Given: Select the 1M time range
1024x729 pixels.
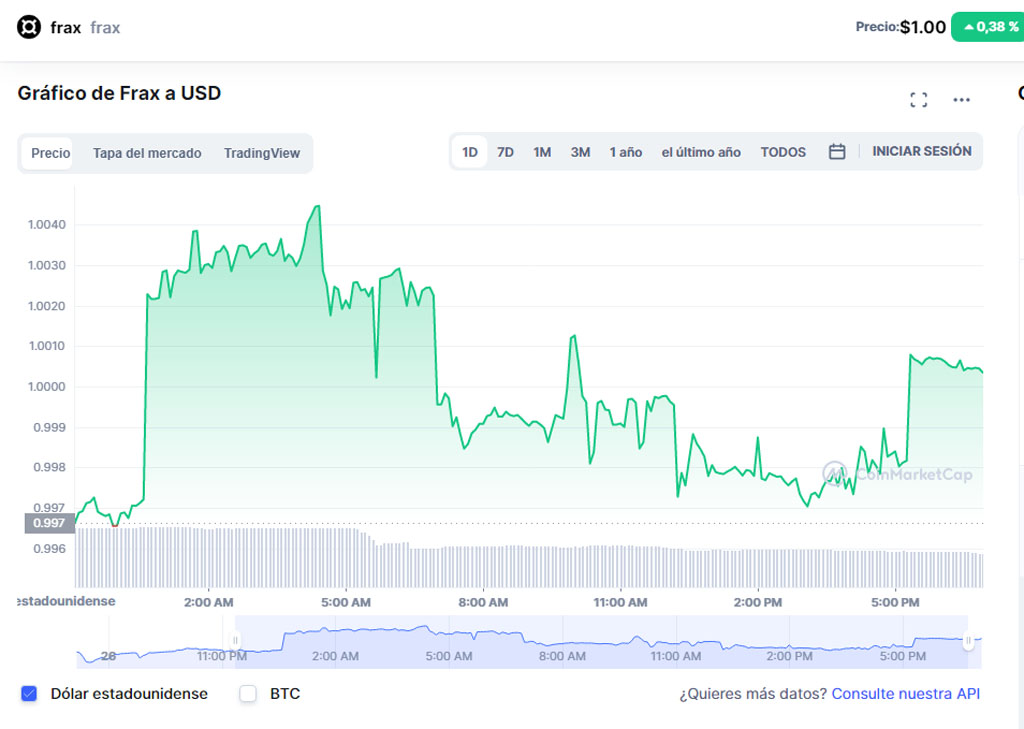Looking at the screenshot, I should 542,152.
